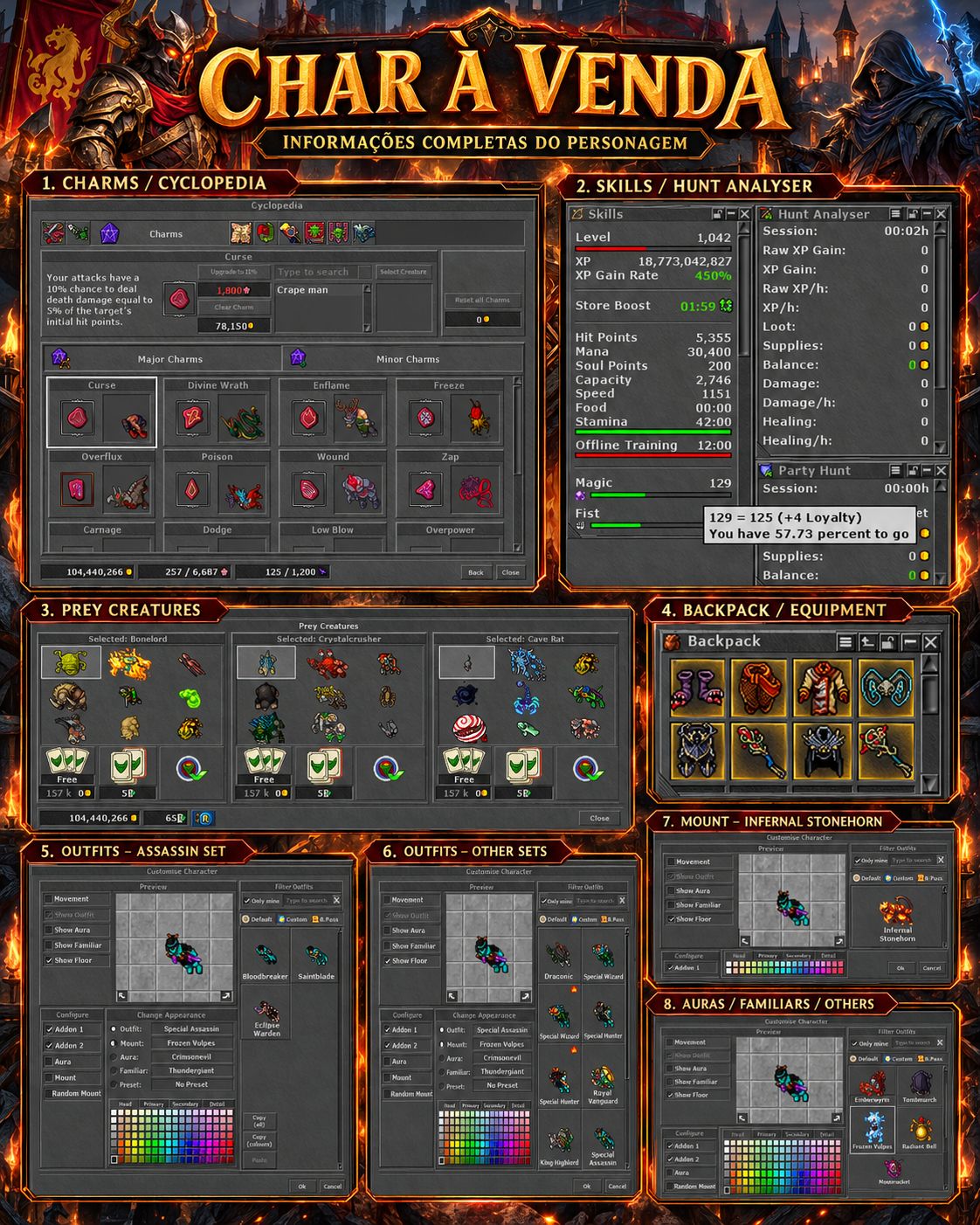Select the Freeze charm rune
Image resolution: width=980 pixels, height=1225 pixels.
point(424,418)
